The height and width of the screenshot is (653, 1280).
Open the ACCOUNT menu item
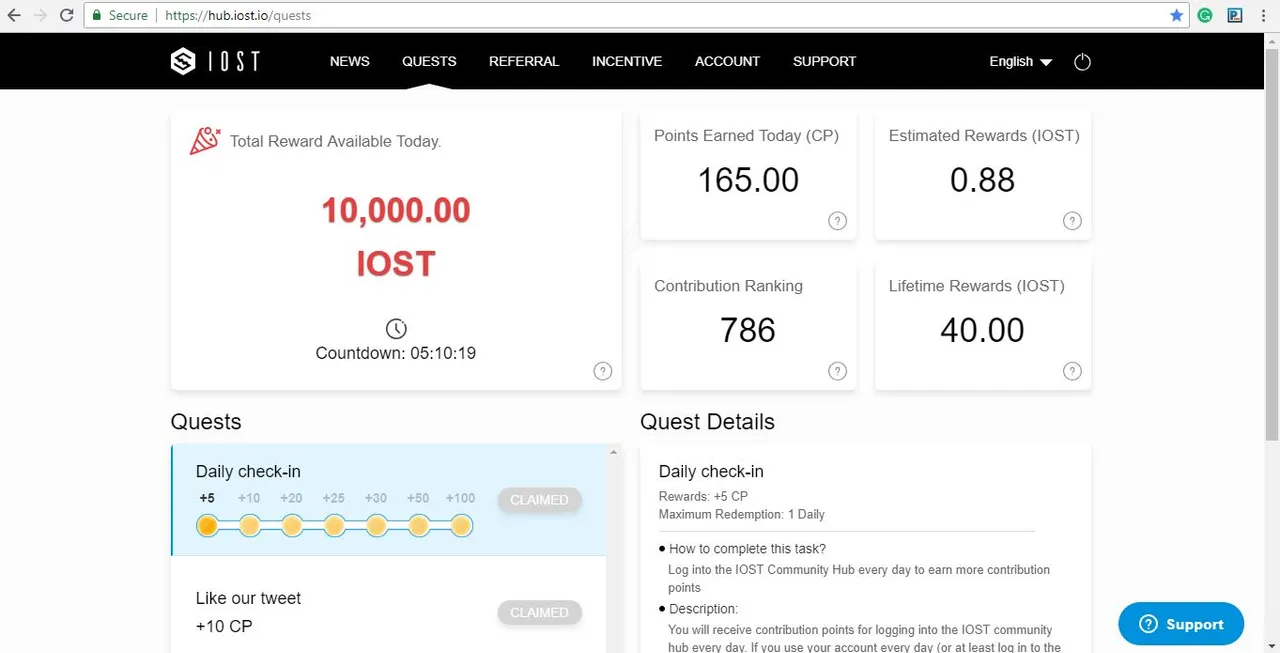click(727, 62)
